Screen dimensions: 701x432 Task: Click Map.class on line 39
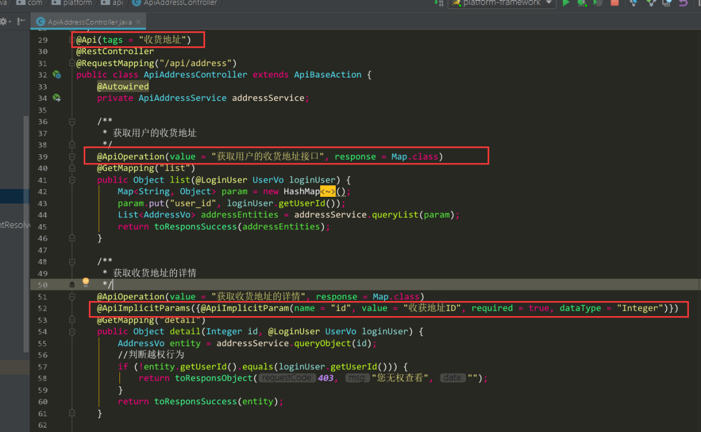click(x=414, y=157)
